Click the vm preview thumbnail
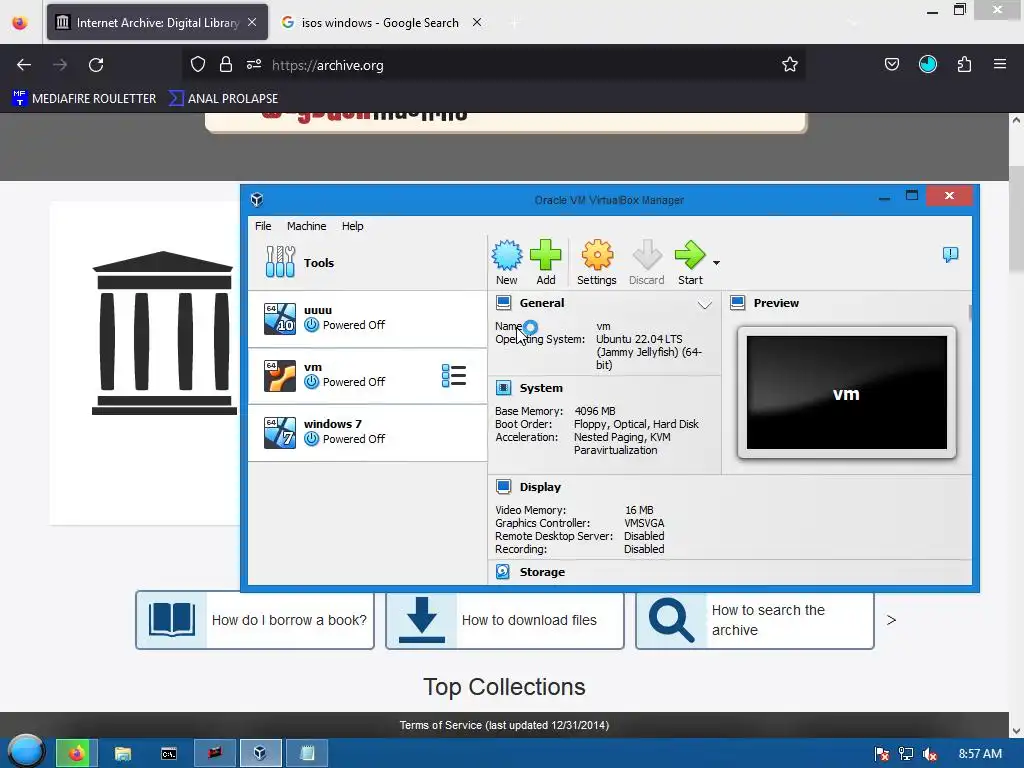This screenshot has width=1024, height=768. [846, 392]
